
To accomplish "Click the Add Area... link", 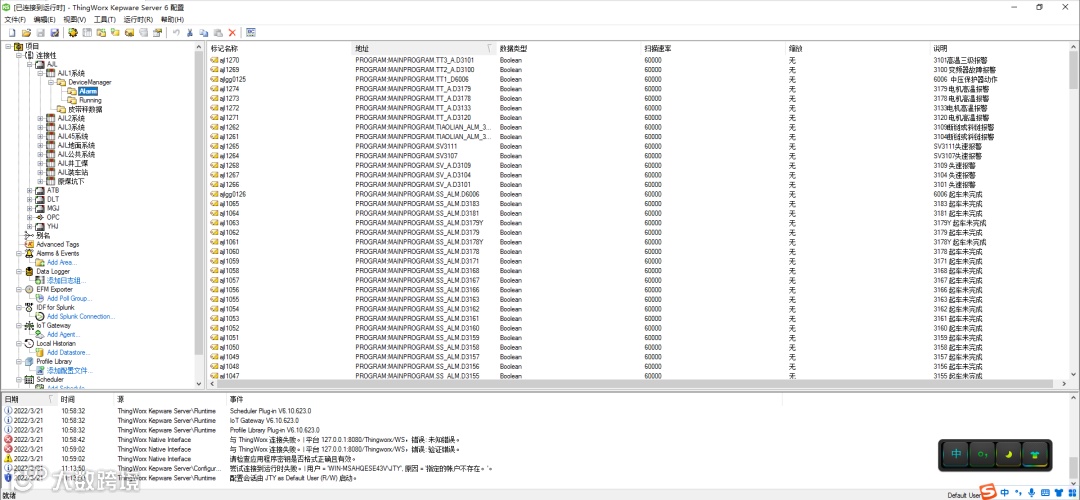I will tap(62, 262).
